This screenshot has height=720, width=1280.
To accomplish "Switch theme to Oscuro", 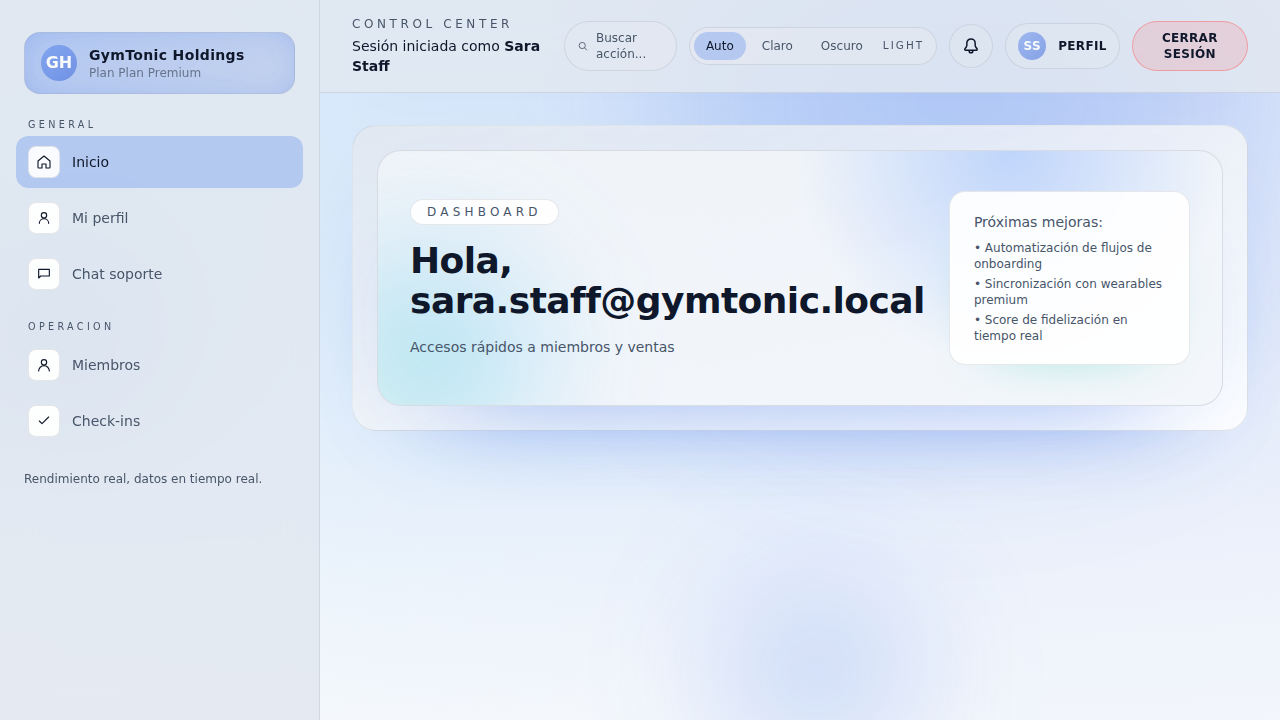I will tap(841, 46).
